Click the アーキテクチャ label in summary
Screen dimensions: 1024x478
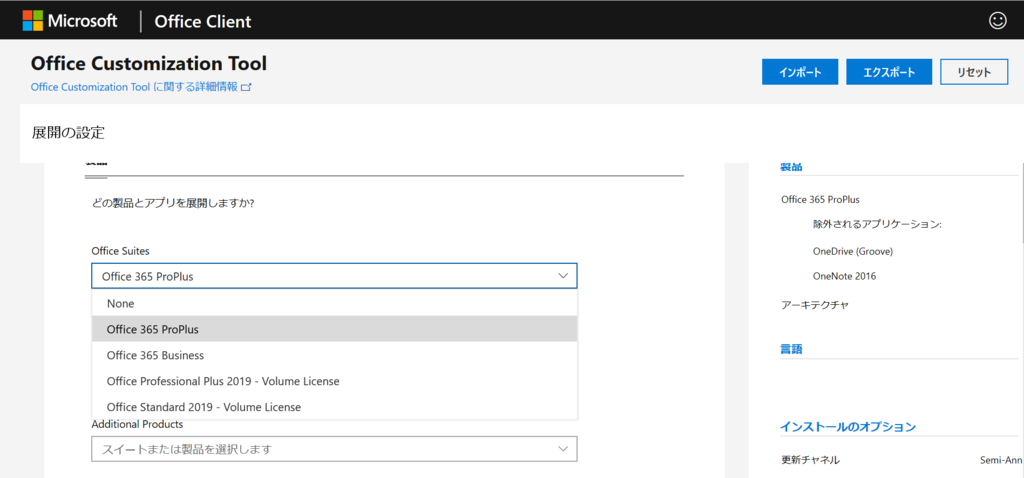815,305
